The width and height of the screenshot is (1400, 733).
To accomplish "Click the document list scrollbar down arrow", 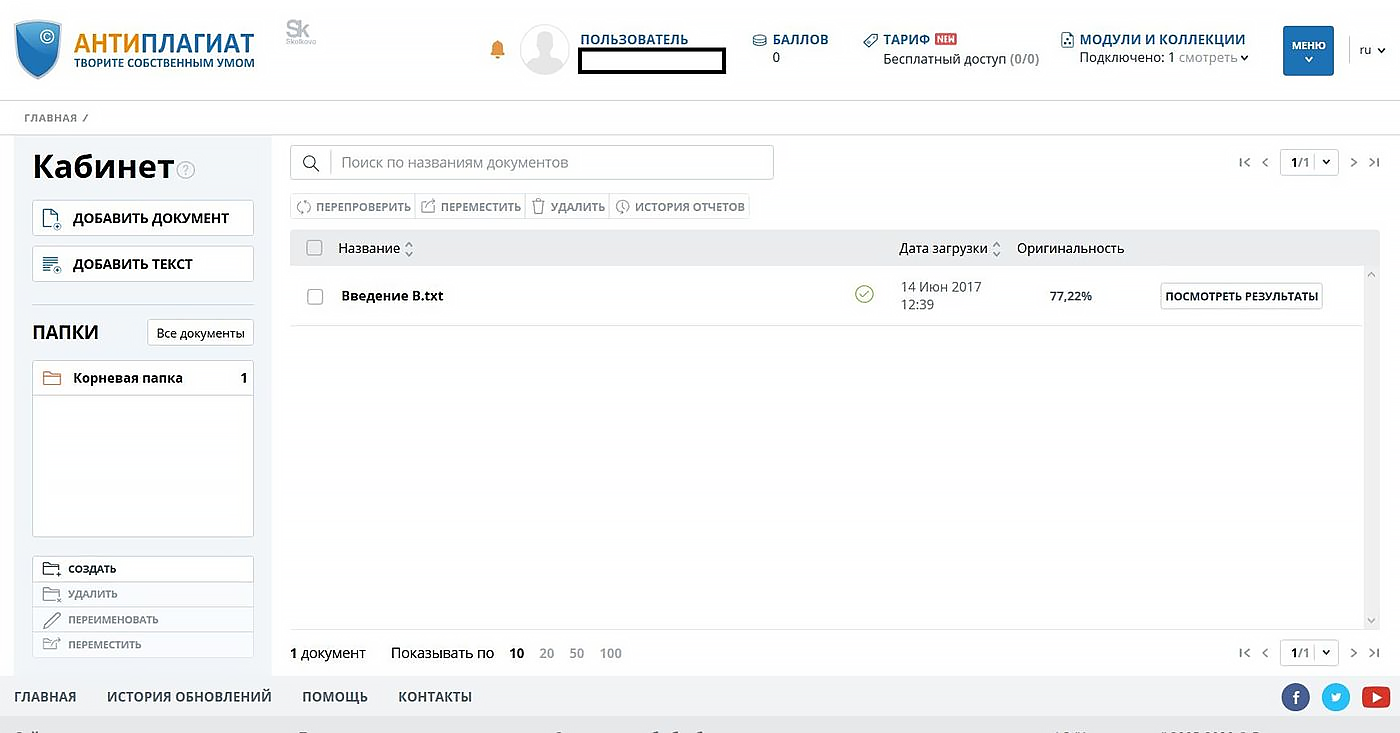I will point(1371,621).
